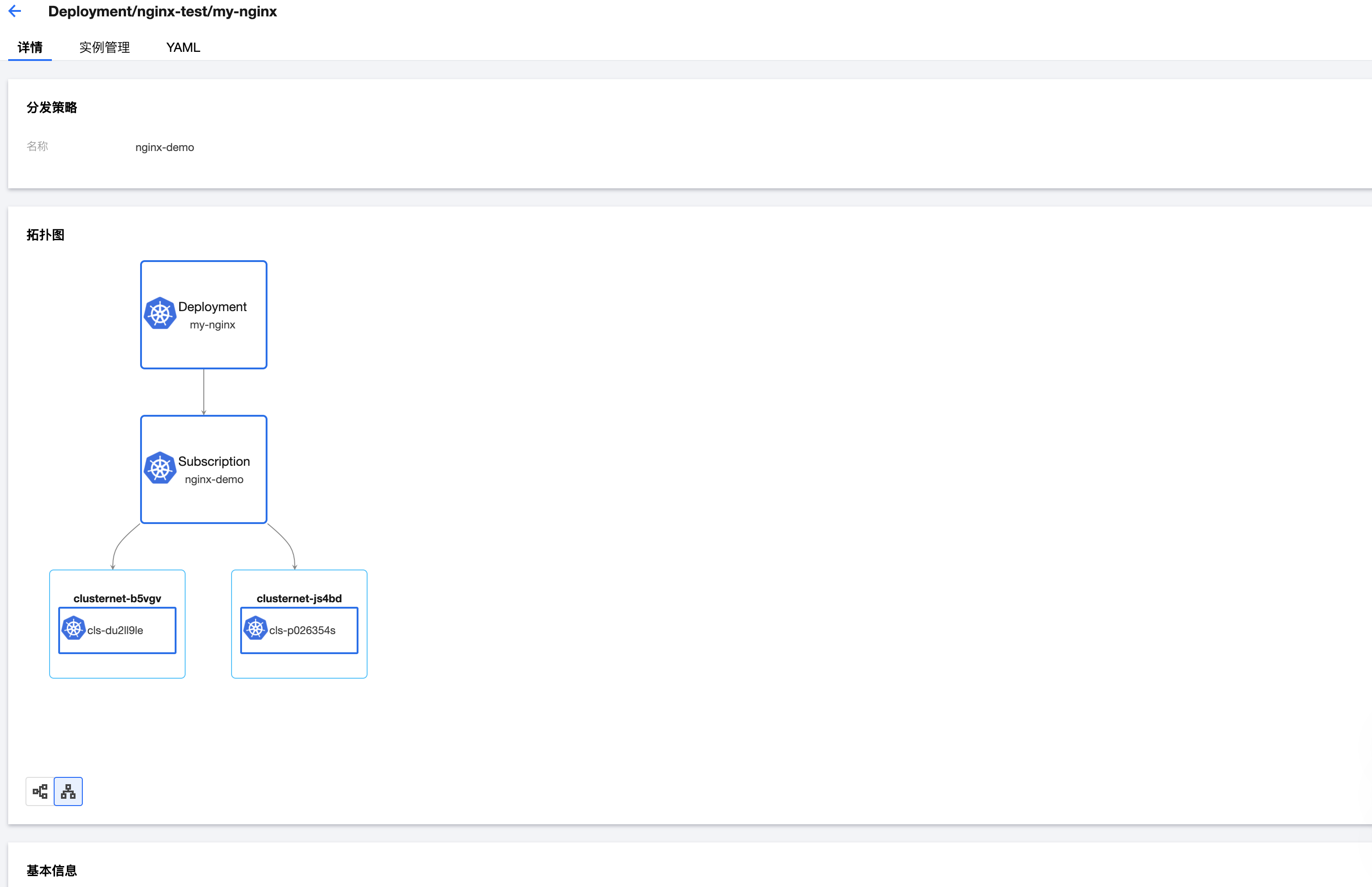The width and height of the screenshot is (1372, 887).
Task: Click nginx-demo name inside Subscription node
Action: pyautogui.click(x=214, y=480)
